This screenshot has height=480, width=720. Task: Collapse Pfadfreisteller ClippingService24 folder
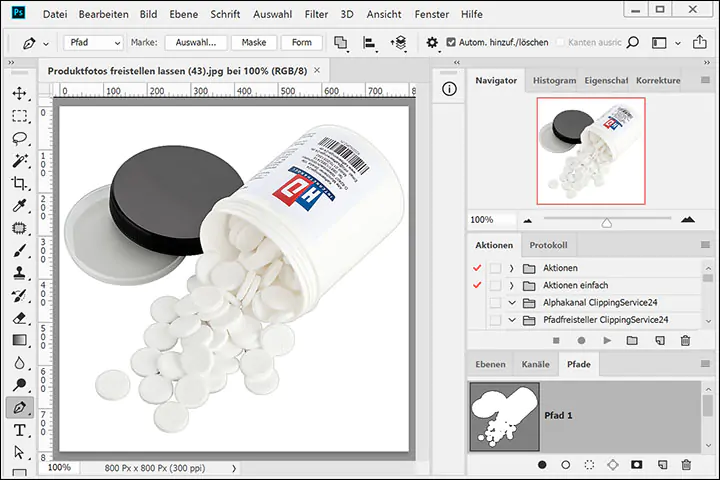point(512,320)
